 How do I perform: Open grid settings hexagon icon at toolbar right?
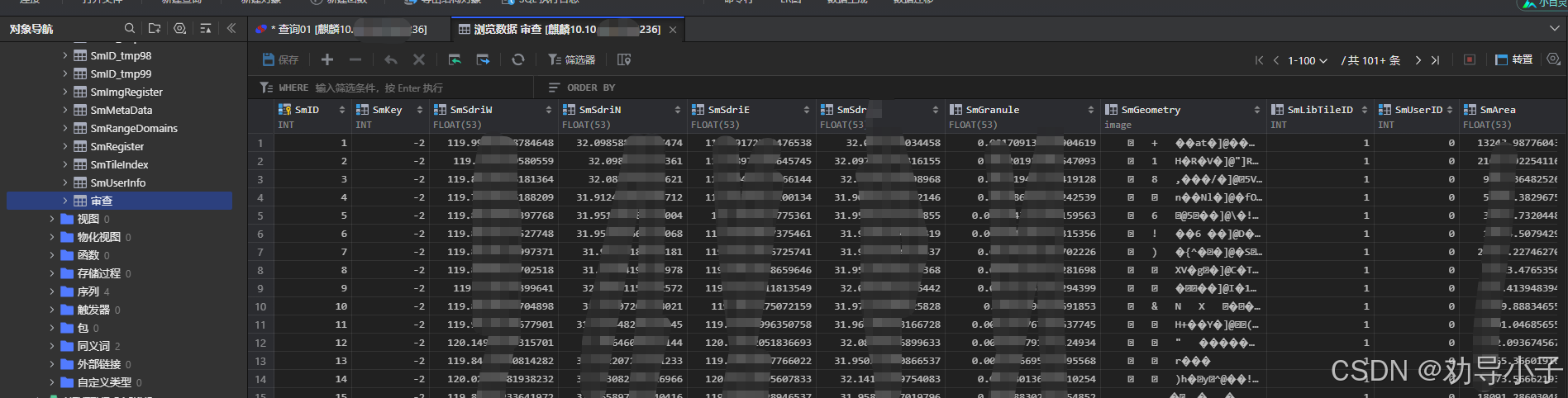[x=1553, y=59]
